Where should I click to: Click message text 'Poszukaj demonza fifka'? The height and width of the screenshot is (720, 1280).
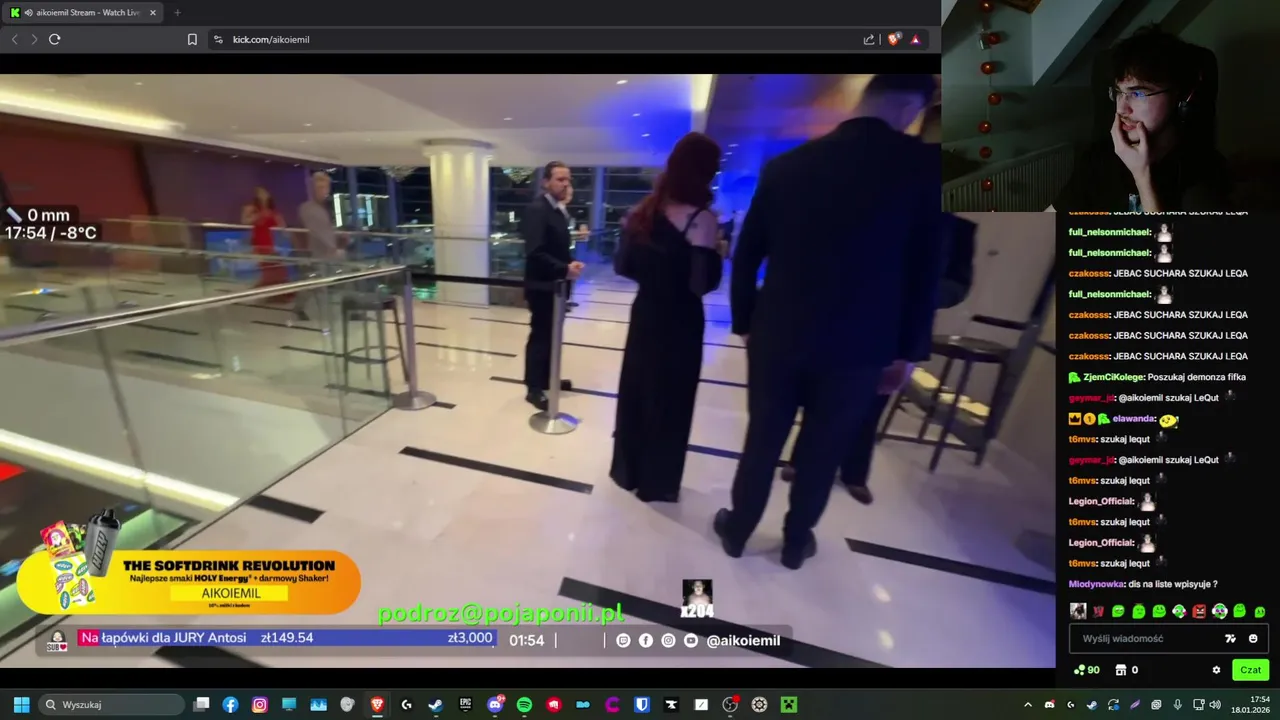pos(1197,377)
